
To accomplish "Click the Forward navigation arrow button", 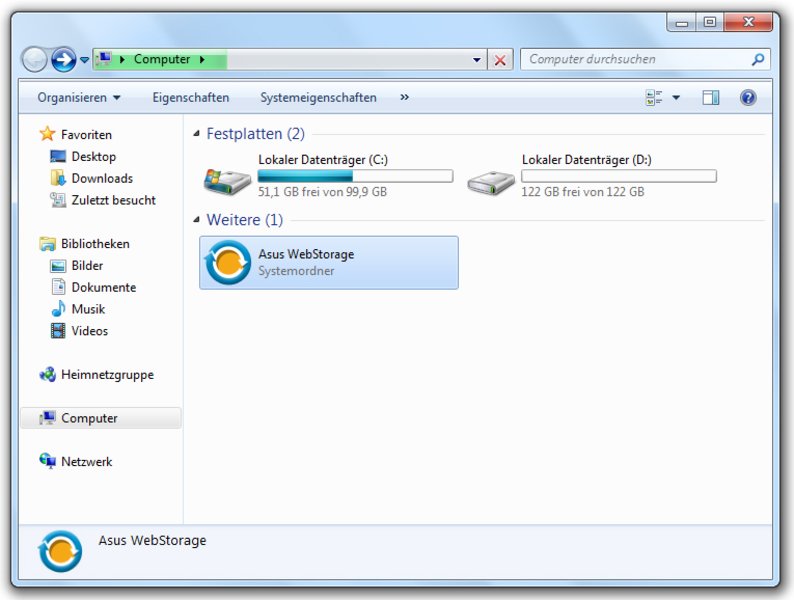I will [64, 60].
